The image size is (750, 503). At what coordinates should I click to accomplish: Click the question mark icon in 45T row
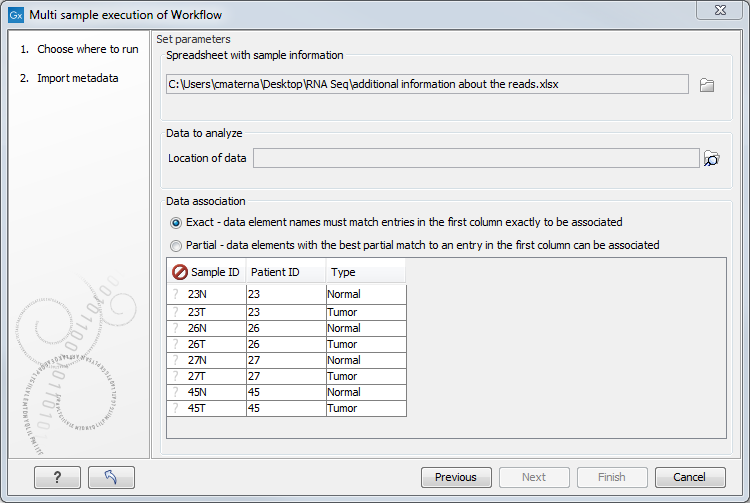[x=176, y=408]
